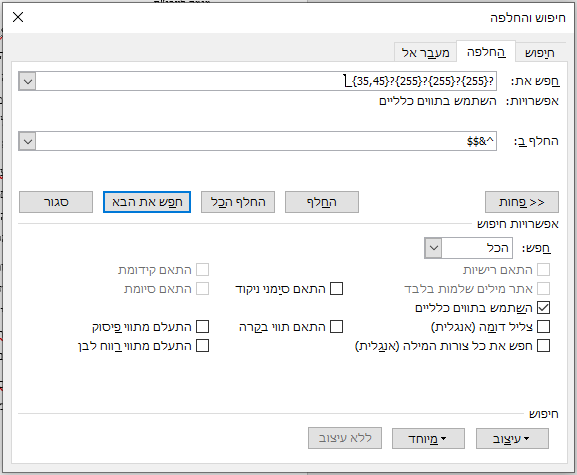This screenshot has width=577, height=475.
Task: Enable התאם תווי בקרה checkbox
Action: [x=336, y=326]
